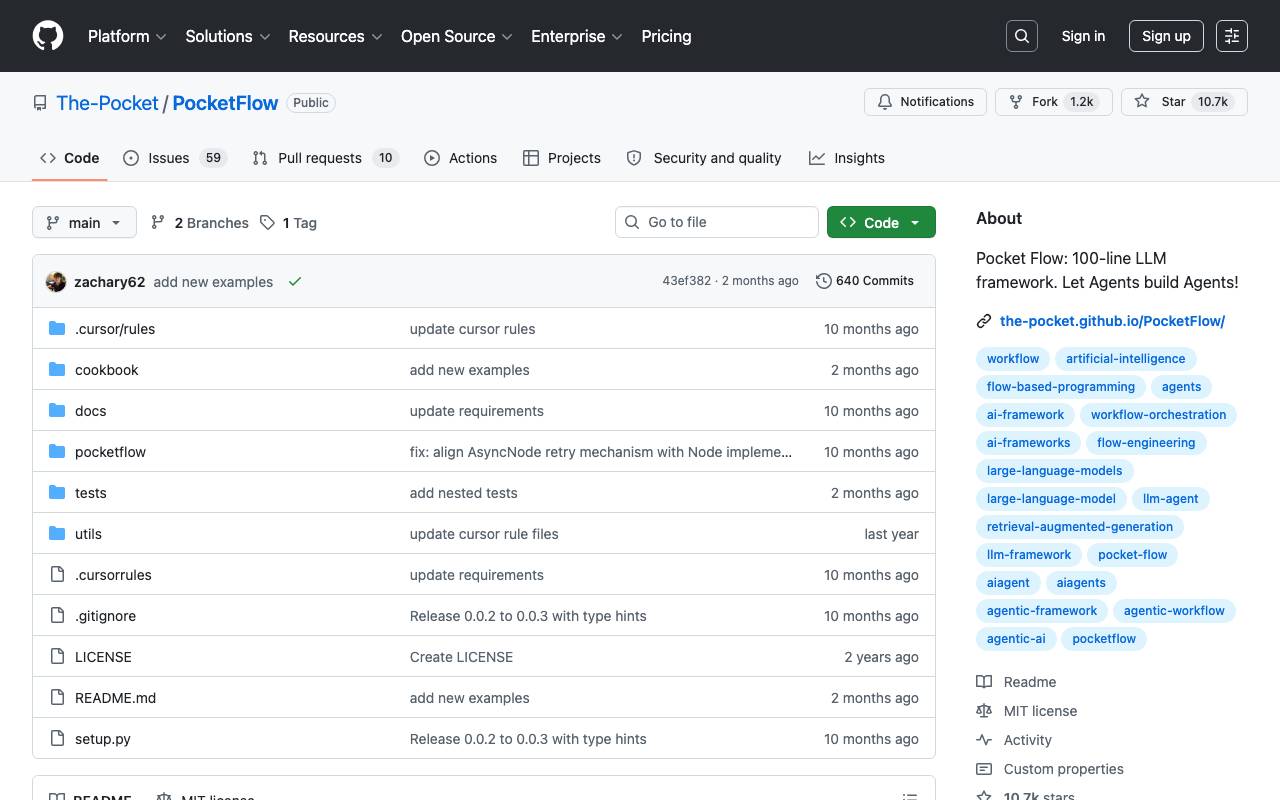Viewport: 1280px width, 800px height.
Task: Click the pocket-flow topic tag
Action: tap(1133, 555)
